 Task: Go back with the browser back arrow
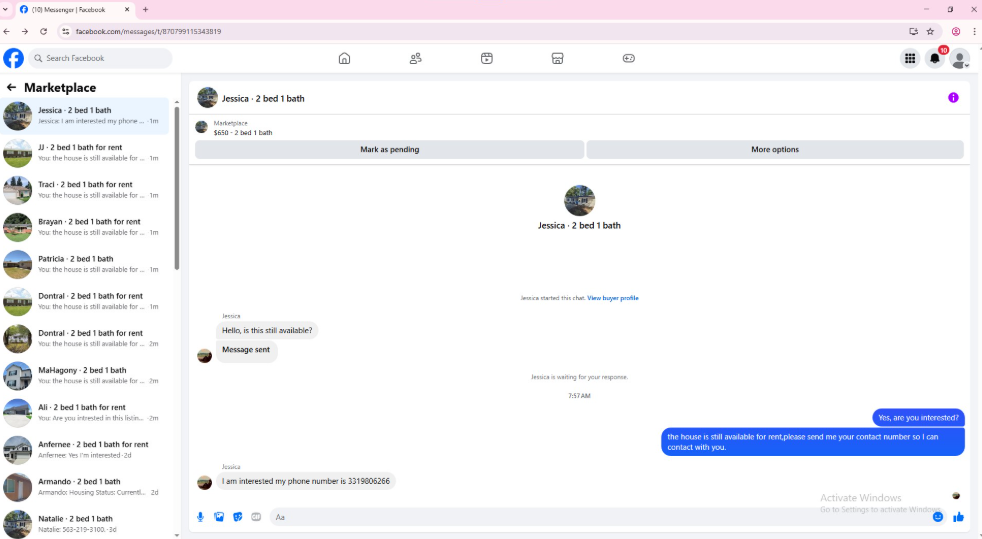pos(7,31)
